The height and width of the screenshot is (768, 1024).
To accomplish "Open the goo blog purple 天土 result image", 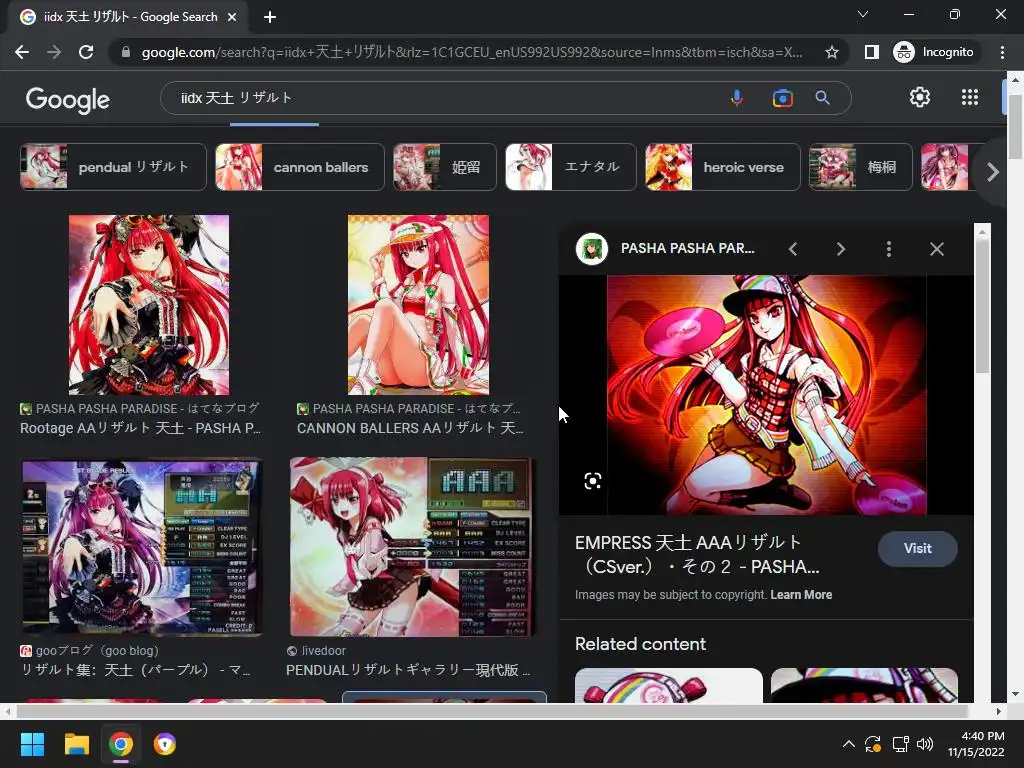I will coord(142,547).
